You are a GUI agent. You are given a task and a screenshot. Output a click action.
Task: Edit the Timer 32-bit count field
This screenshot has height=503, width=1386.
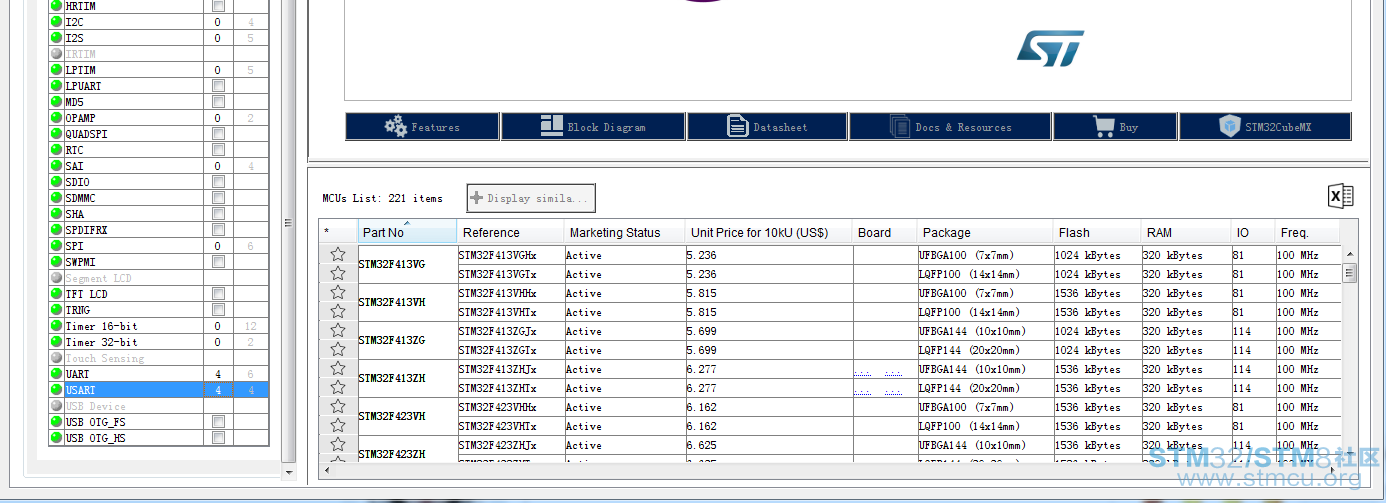point(218,342)
